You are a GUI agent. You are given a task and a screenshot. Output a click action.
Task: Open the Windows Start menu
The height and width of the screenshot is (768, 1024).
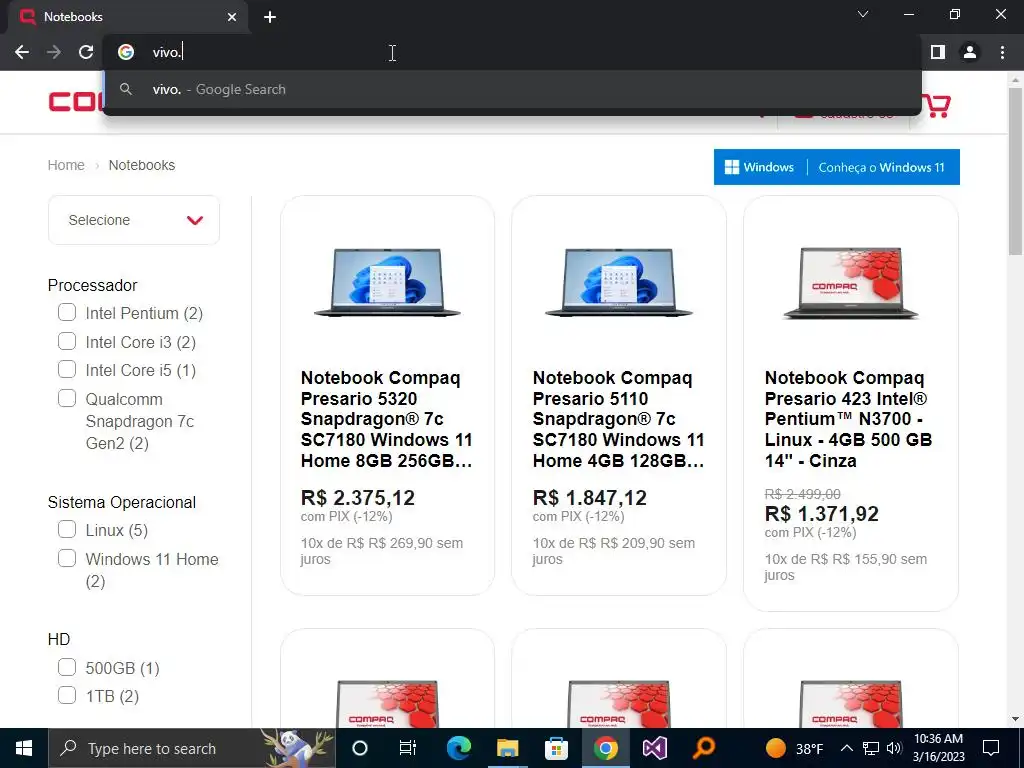(24, 748)
